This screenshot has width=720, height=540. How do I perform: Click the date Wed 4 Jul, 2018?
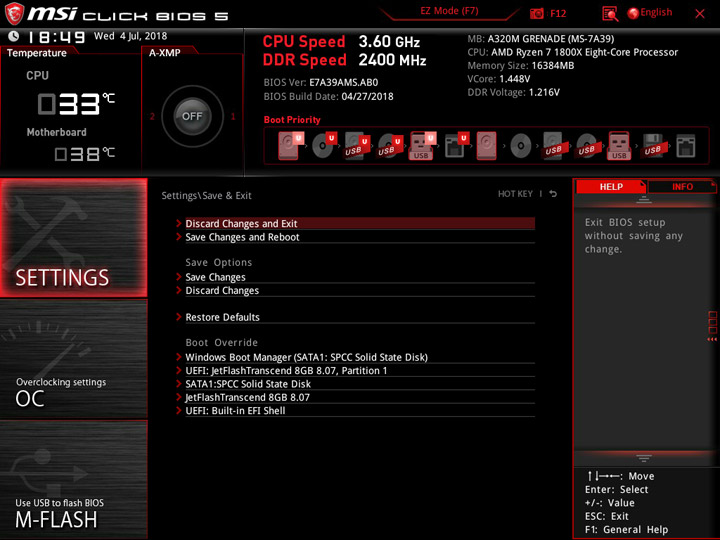point(130,36)
